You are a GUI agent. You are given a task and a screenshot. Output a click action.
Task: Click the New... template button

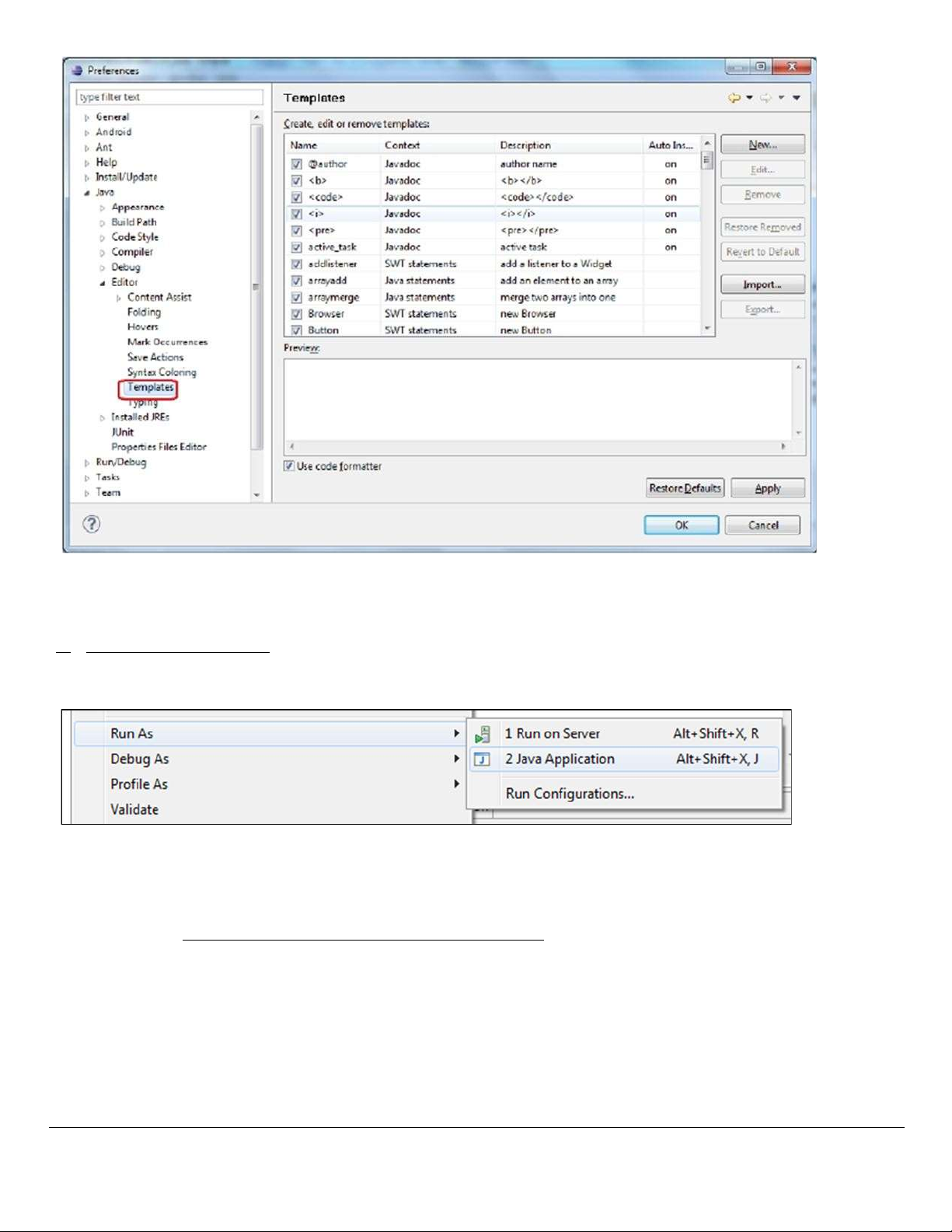(762, 145)
